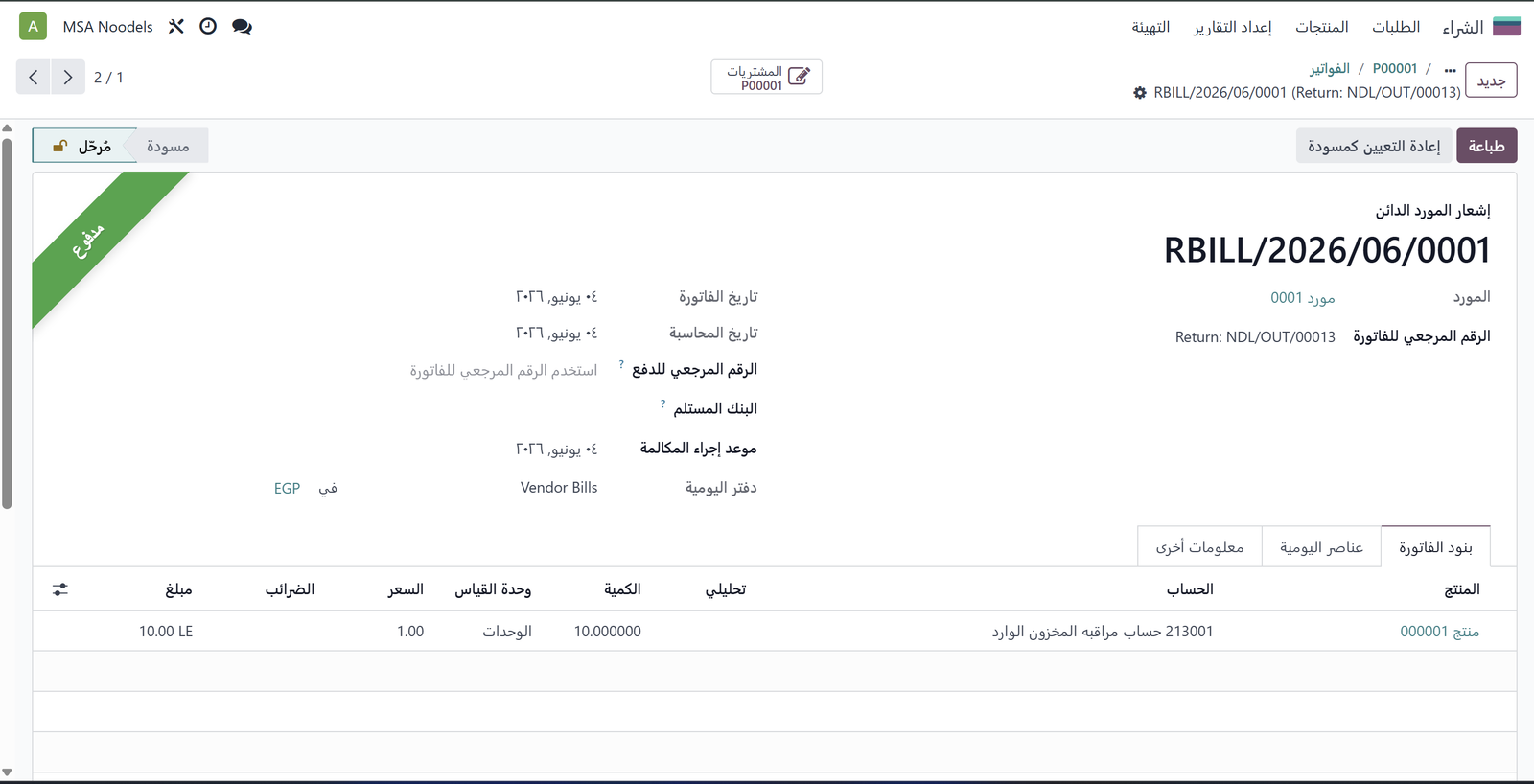Click the scrollbar up arrow
The width and height of the screenshot is (1534, 784).
[7, 127]
